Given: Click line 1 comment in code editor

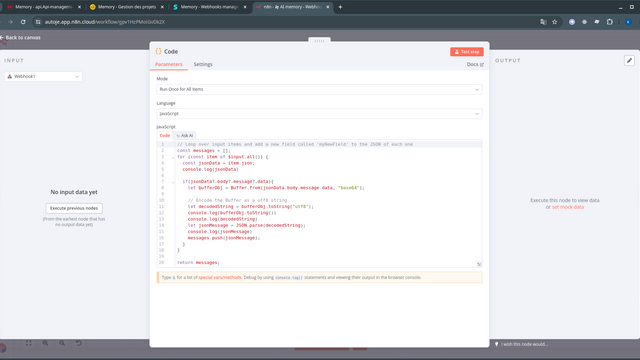Looking at the screenshot, I should pos(295,144).
